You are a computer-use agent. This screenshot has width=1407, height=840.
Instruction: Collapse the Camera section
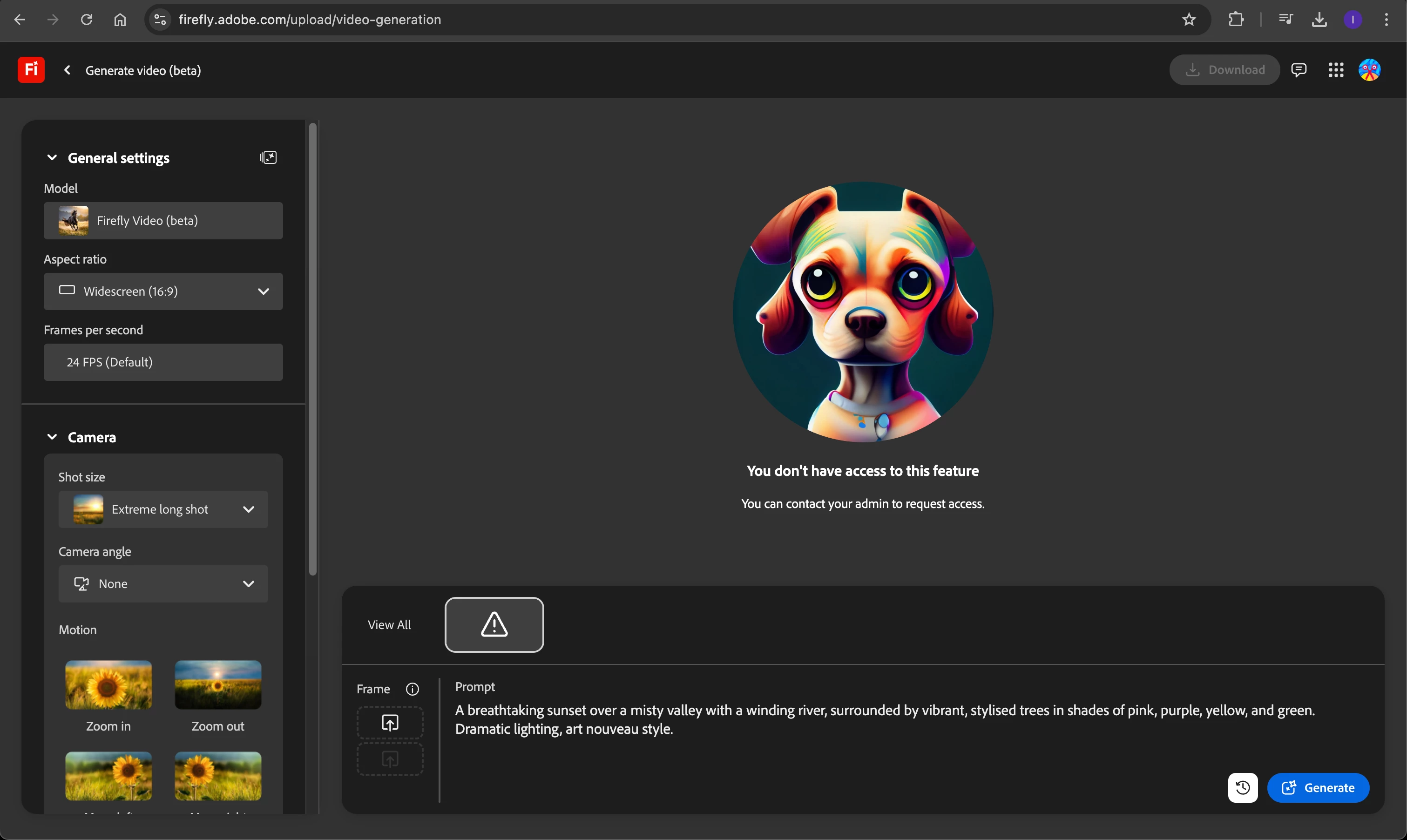pyautogui.click(x=52, y=437)
